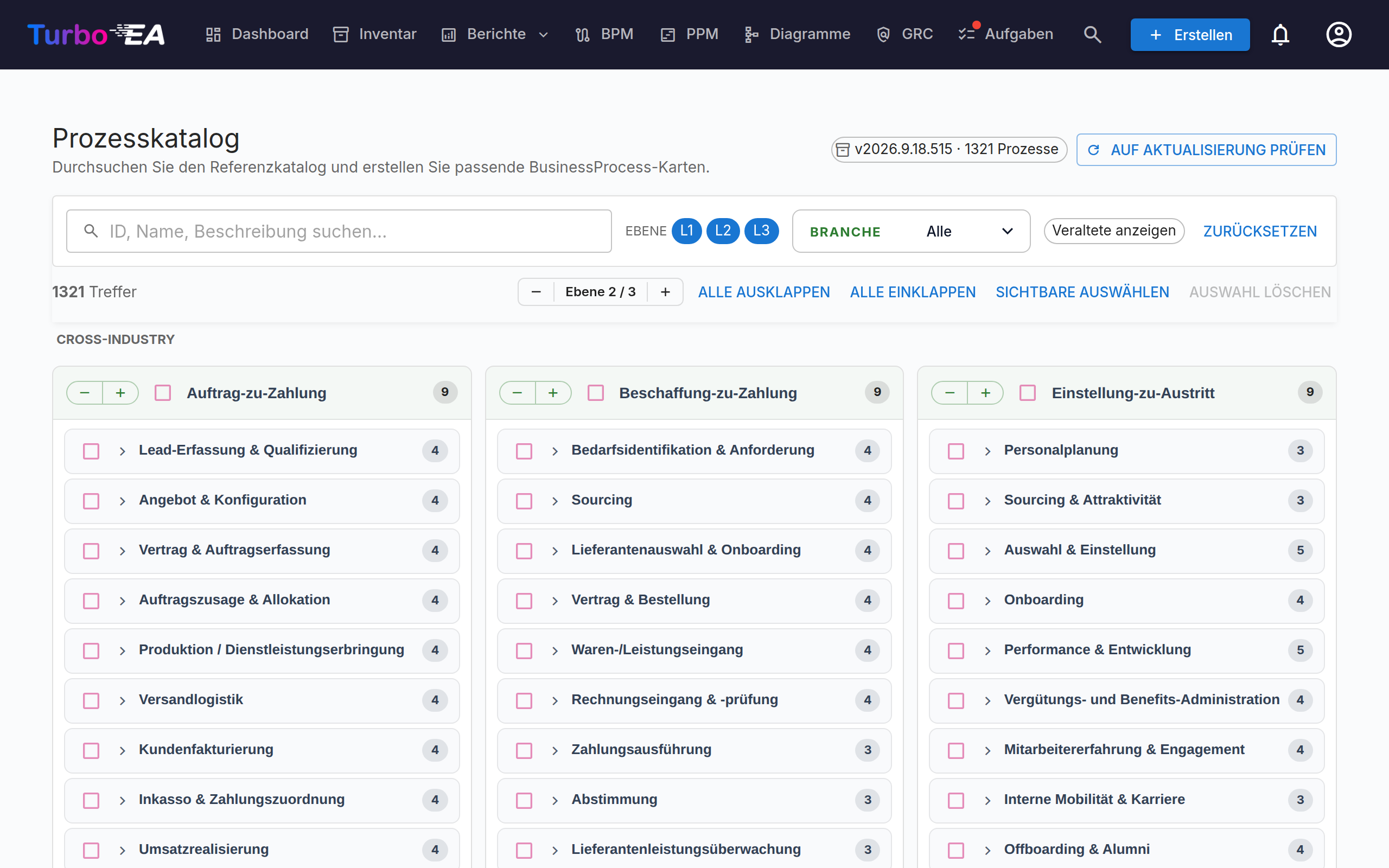Open the Inventar section

coord(375,34)
